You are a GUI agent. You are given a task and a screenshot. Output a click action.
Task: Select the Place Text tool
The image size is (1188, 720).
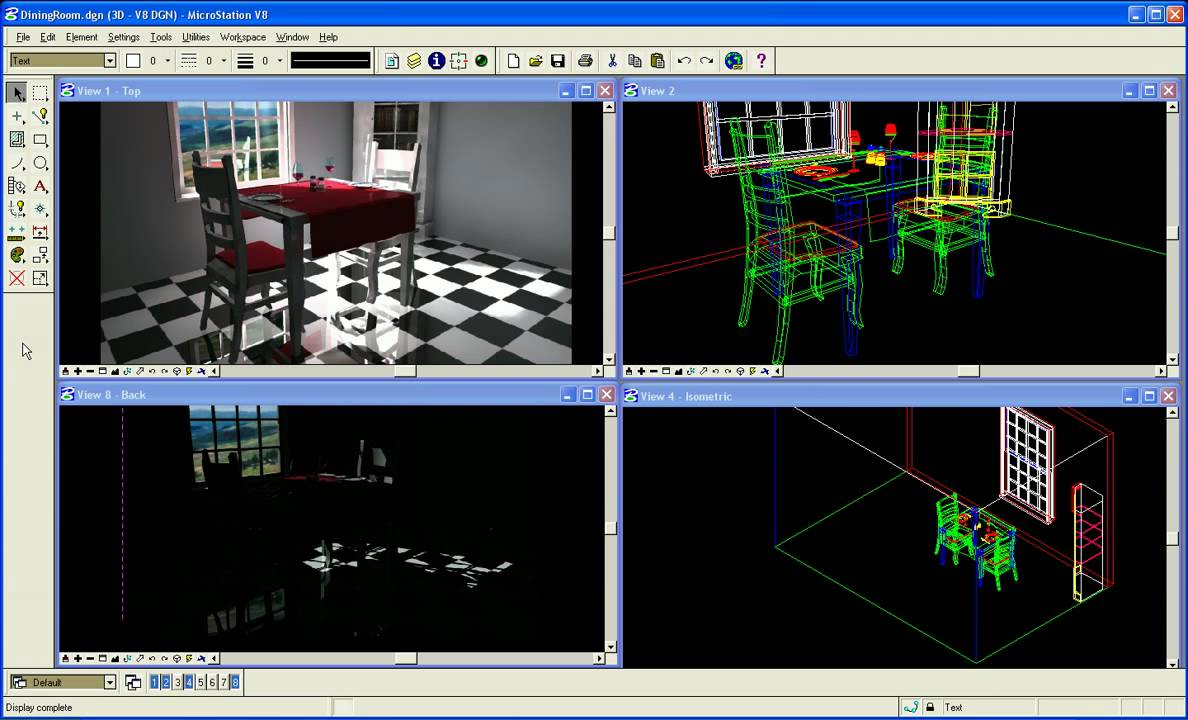pos(40,186)
